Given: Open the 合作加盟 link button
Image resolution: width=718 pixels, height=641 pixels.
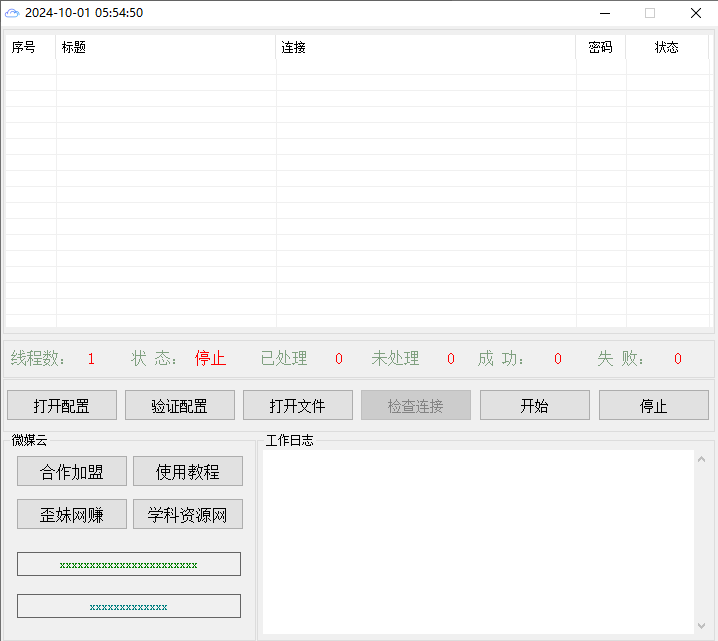Looking at the screenshot, I should click(x=72, y=471).
